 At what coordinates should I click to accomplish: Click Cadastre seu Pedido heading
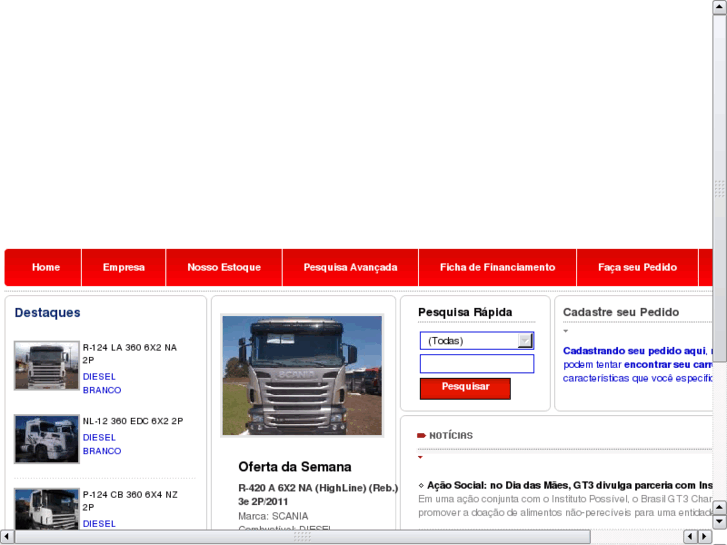click(621, 312)
